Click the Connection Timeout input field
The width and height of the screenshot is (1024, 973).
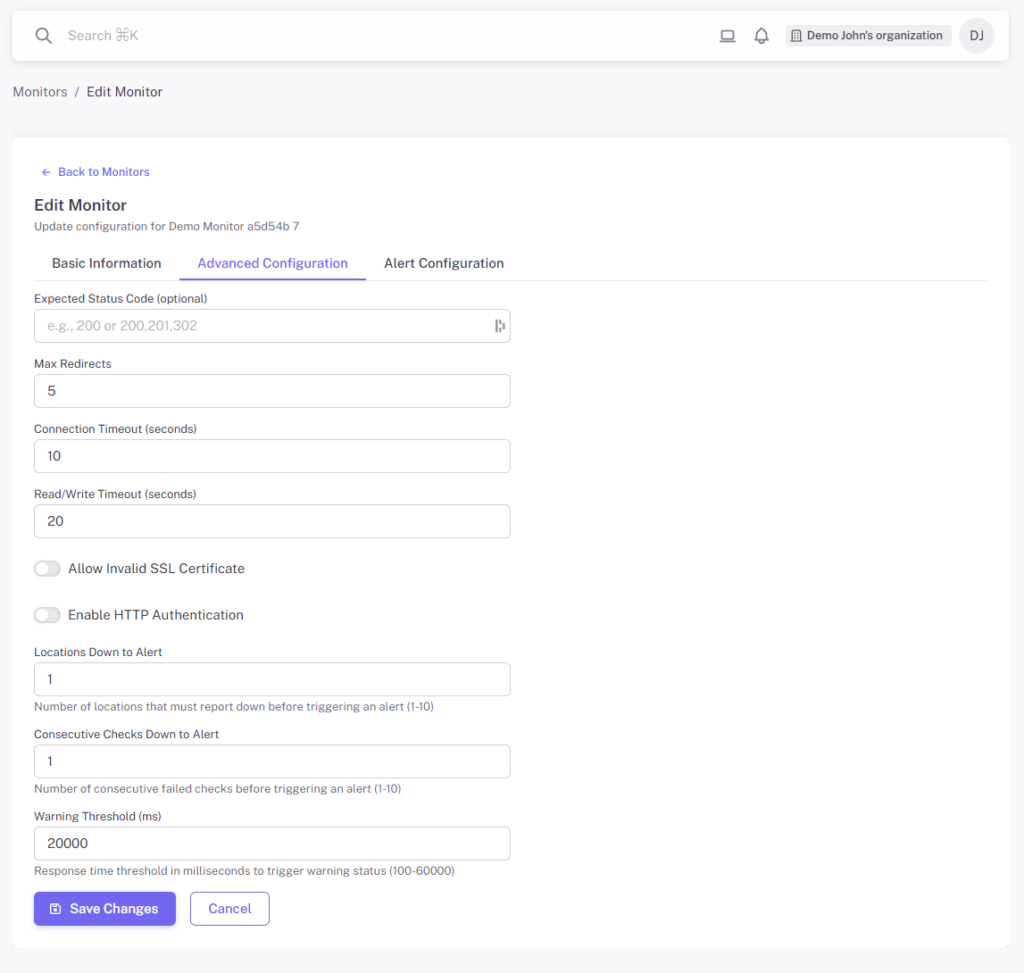272,456
